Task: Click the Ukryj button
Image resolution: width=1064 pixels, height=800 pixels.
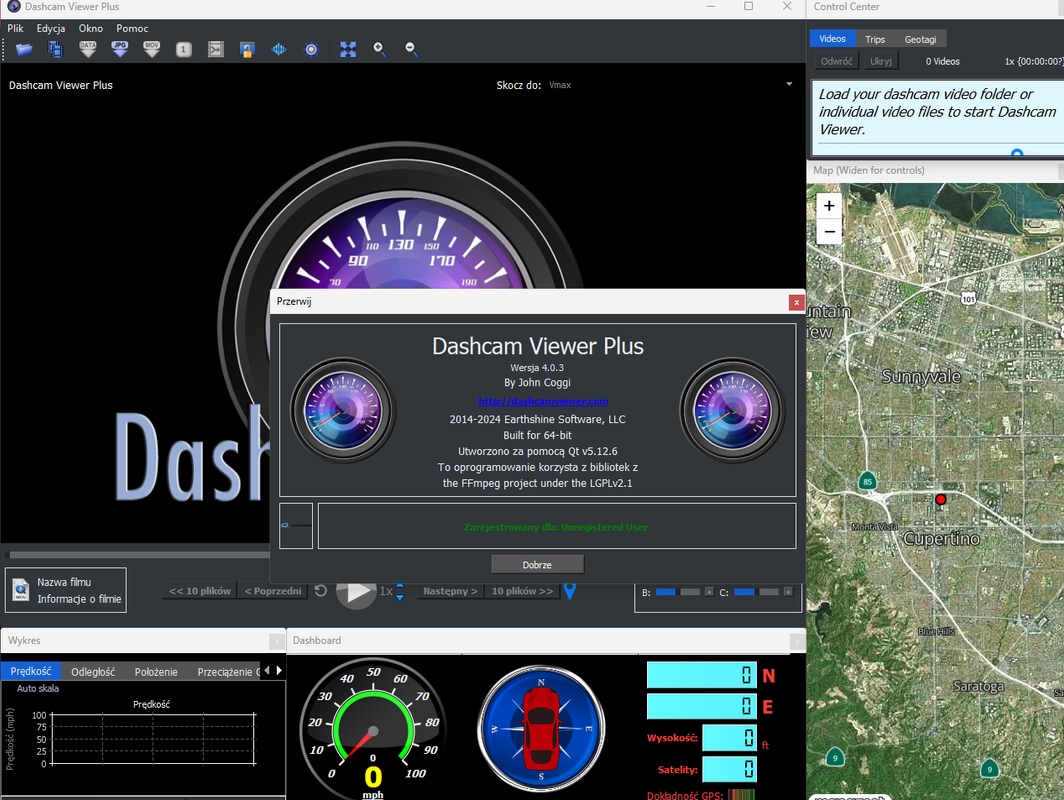Action: click(x=881, y=61)
